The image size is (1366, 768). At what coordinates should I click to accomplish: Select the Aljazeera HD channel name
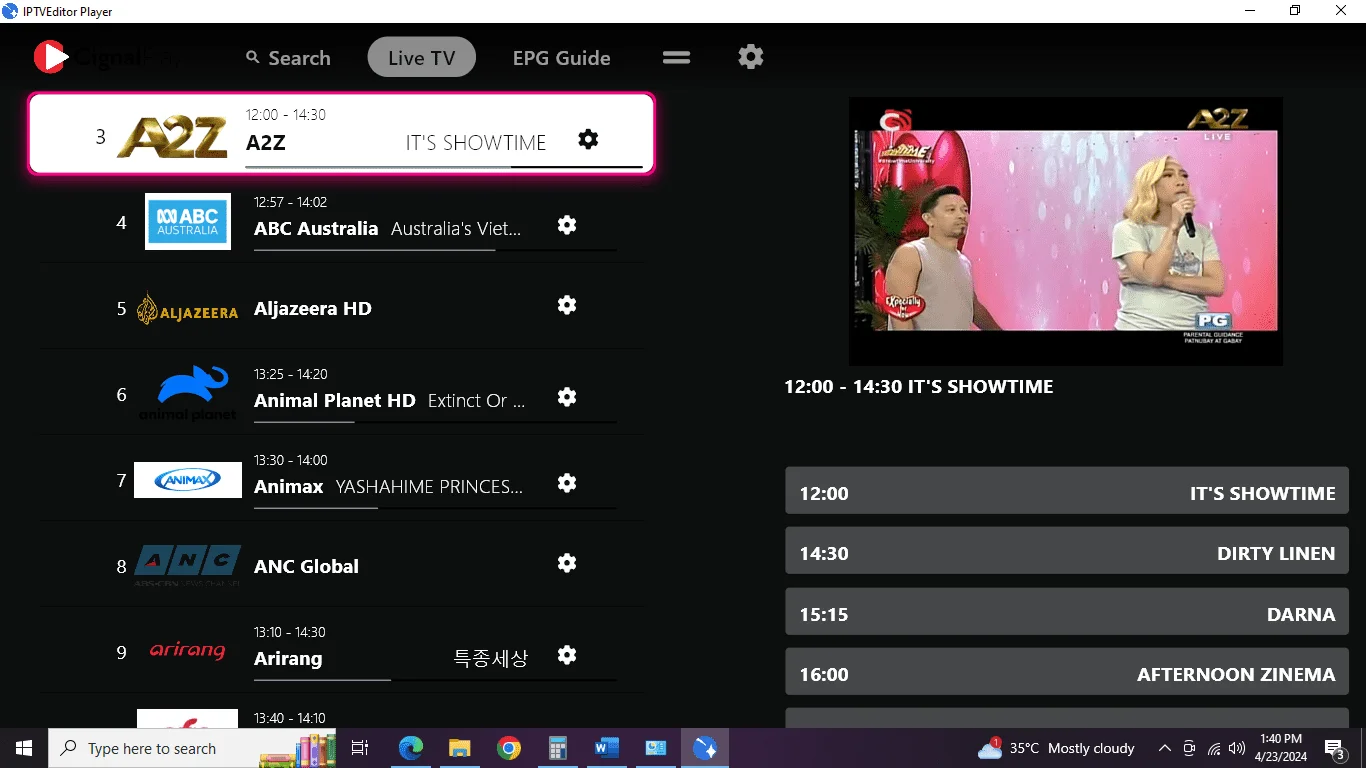coord(313,308)
